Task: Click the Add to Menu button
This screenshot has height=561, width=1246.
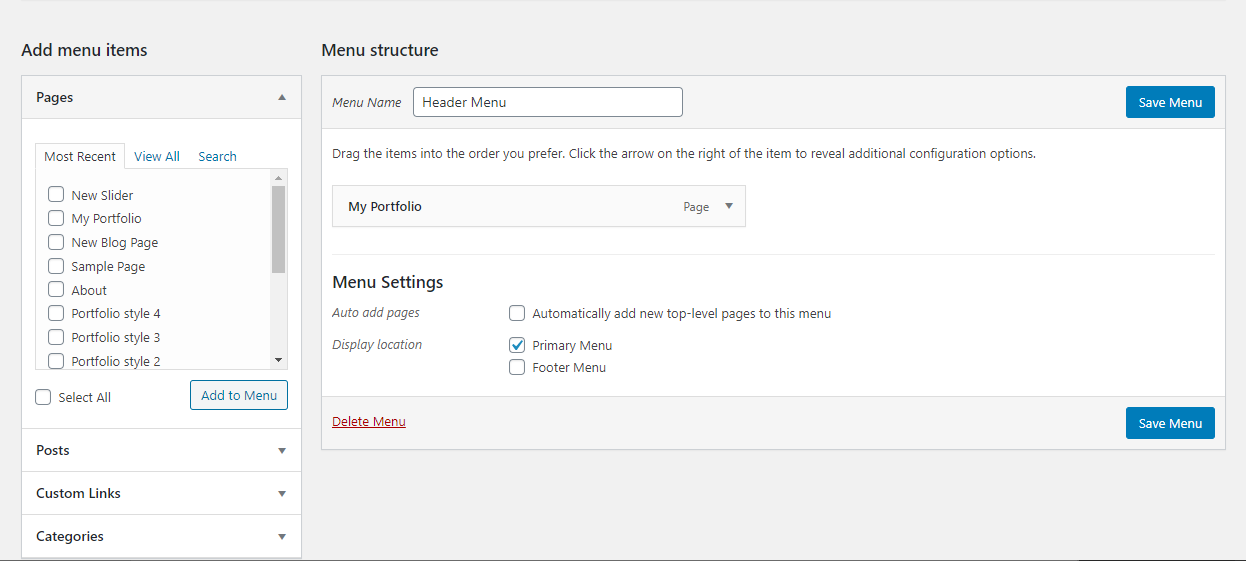Action: pos(239,395)
